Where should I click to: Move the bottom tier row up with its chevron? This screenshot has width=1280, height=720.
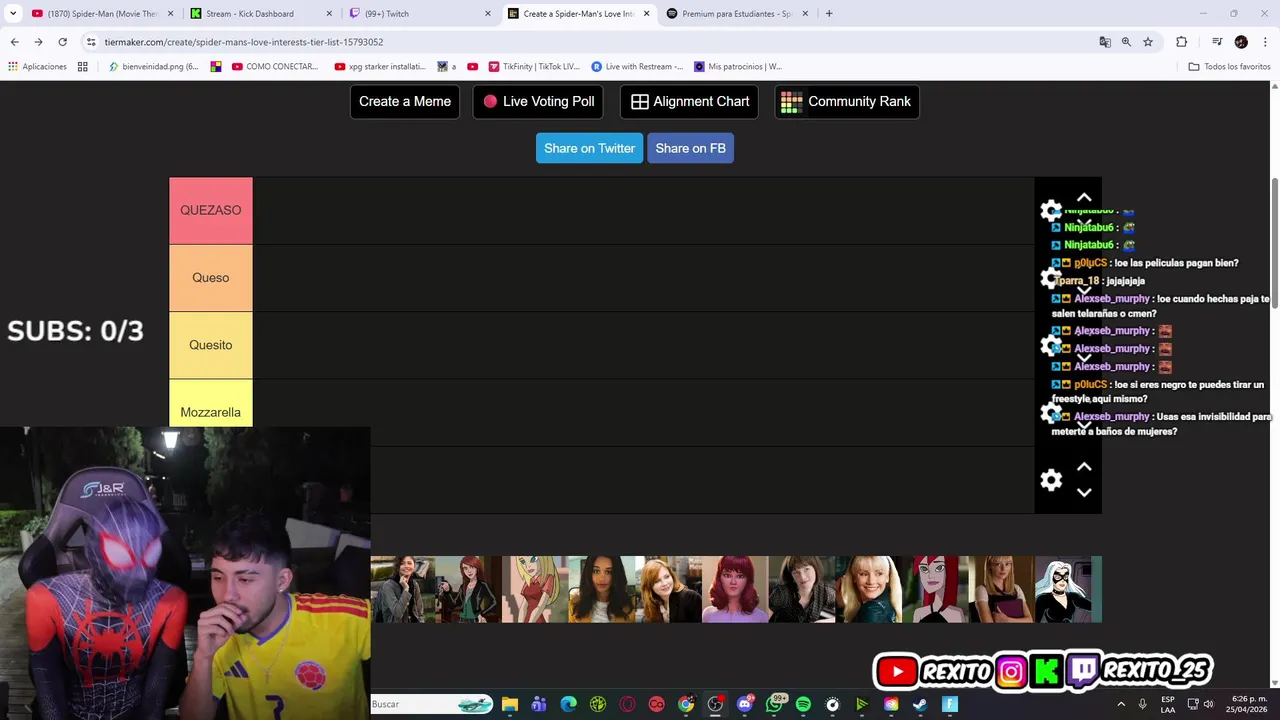[1084, 467]
